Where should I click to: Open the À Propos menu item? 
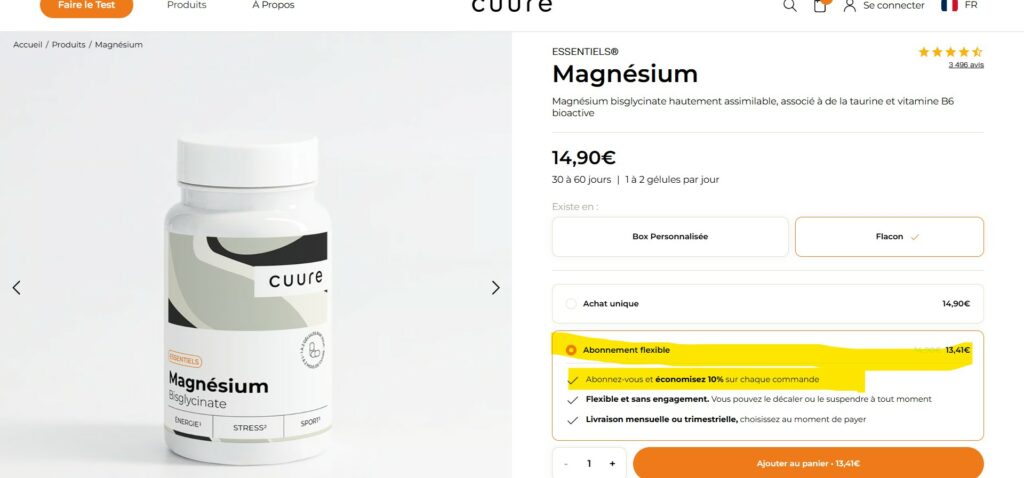(x=273, y=5)
